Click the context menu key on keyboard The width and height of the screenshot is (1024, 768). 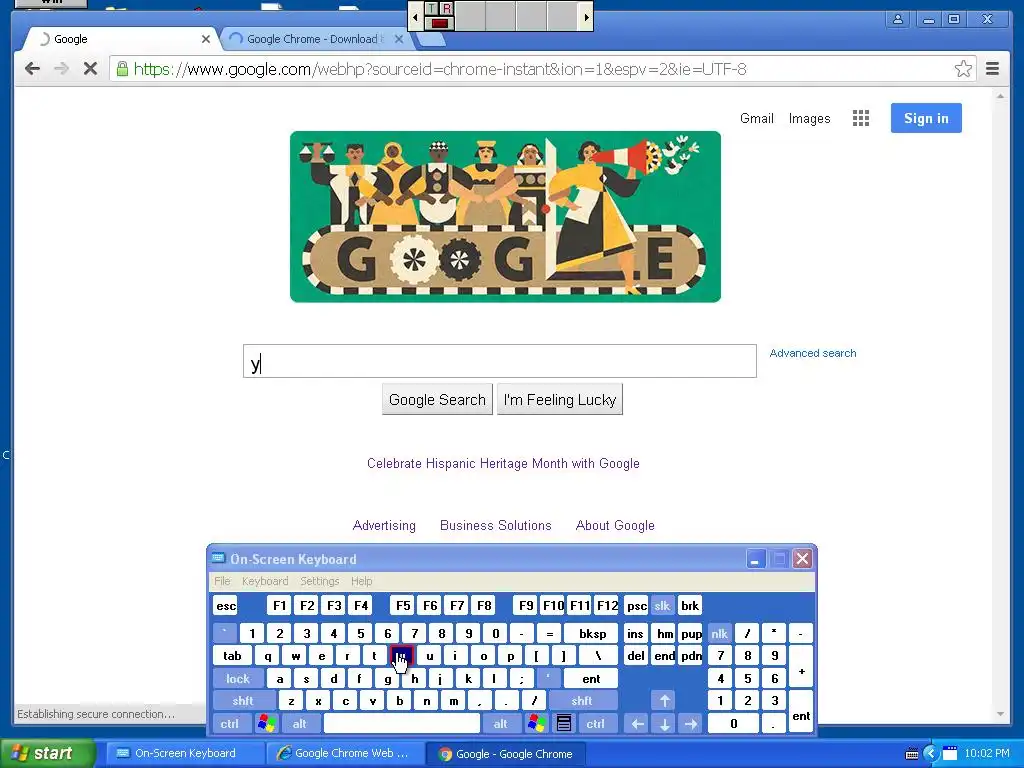564,724
